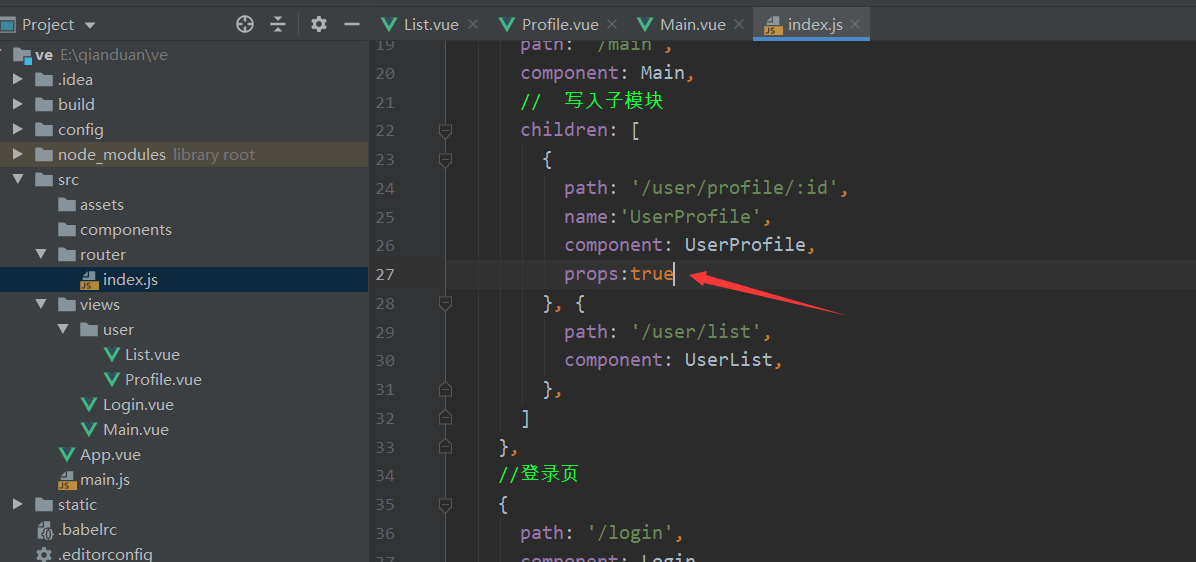Click the gear icon beside .editorconfig
This screenshot has height=562, width=1196.
44,554
